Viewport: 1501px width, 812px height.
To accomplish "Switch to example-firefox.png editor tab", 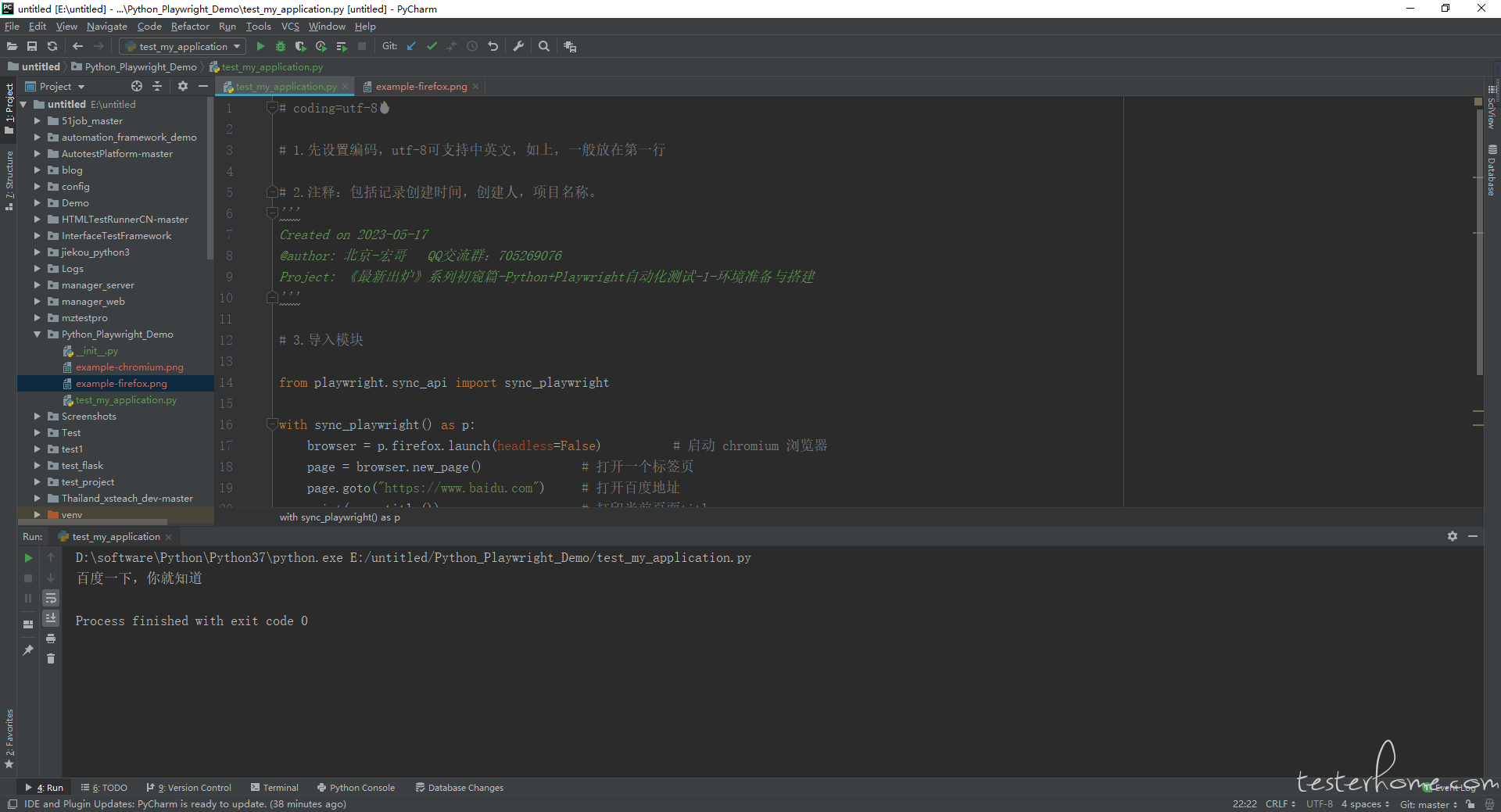I will pos(421,87).
